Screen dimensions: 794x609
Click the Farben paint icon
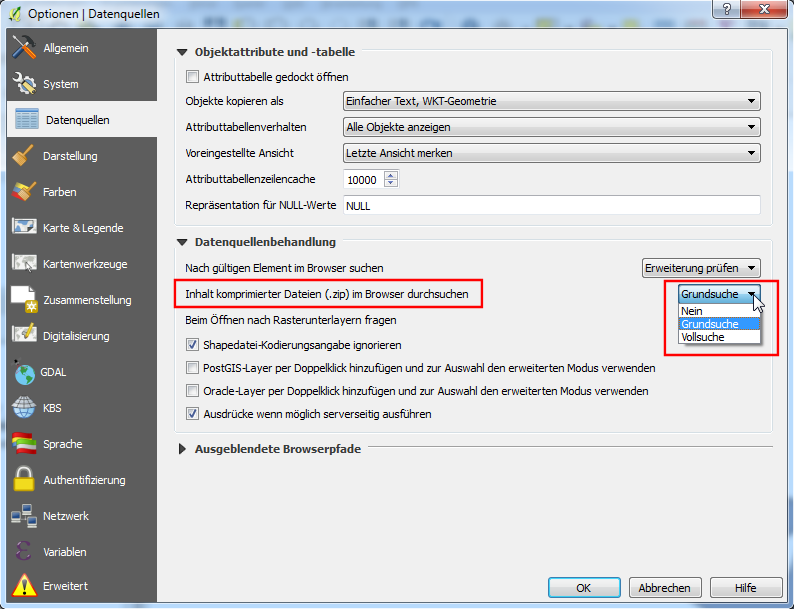coord(24,191)
